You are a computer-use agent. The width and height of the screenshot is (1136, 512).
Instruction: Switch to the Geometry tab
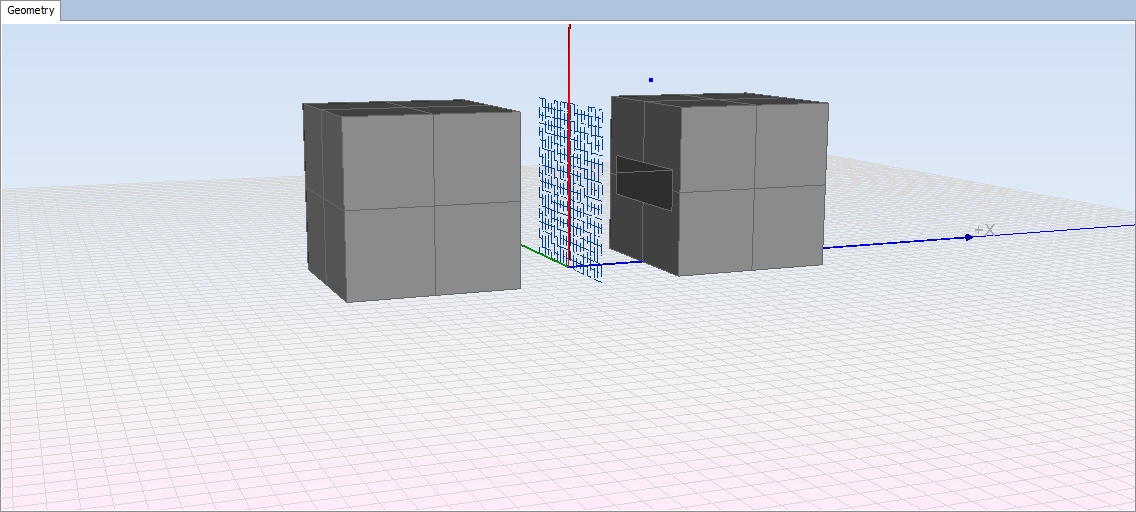tap(31, 11)
